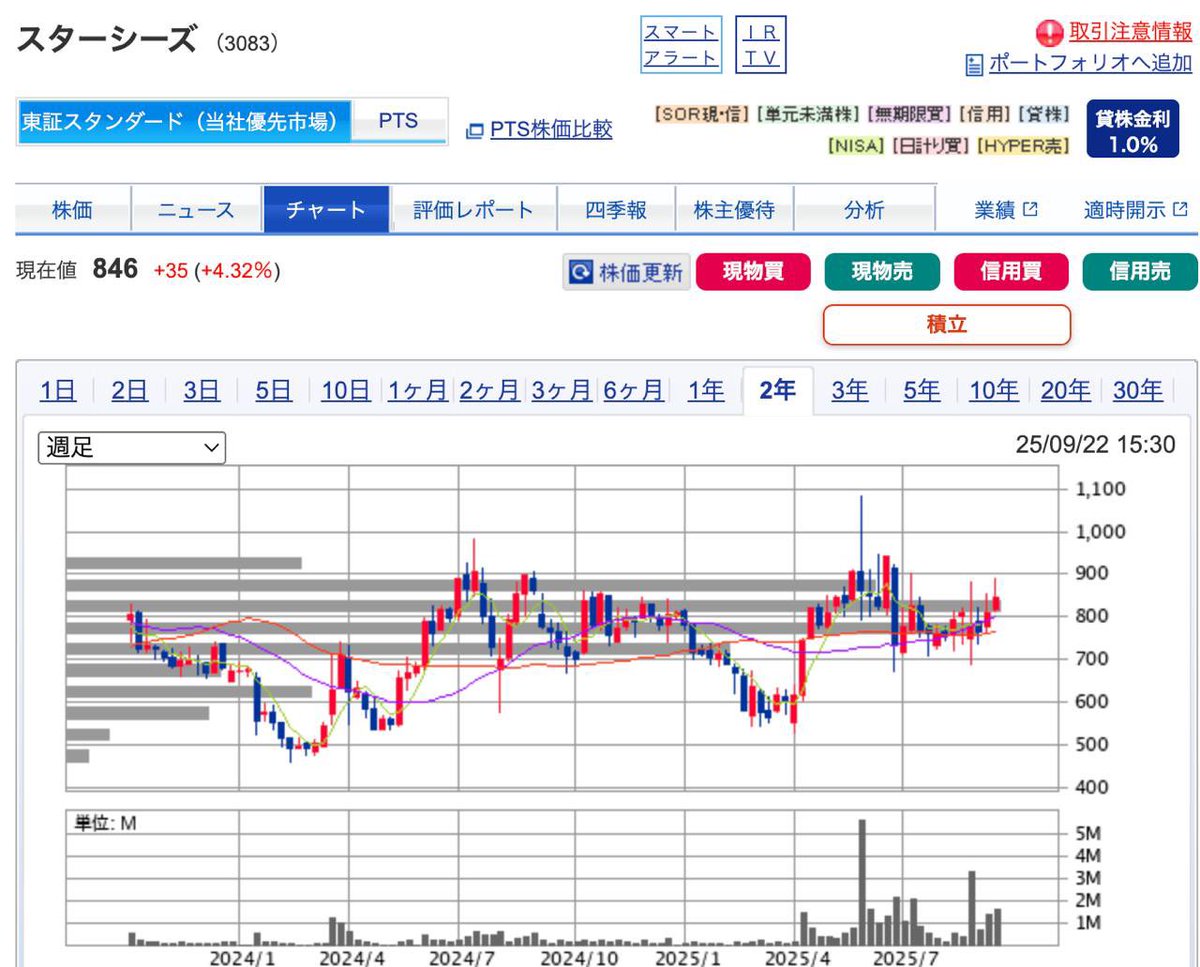This screenshot has width=1200, height=967.
Task: Switch to the ニュース tab
Action: [x=196, y=210]
